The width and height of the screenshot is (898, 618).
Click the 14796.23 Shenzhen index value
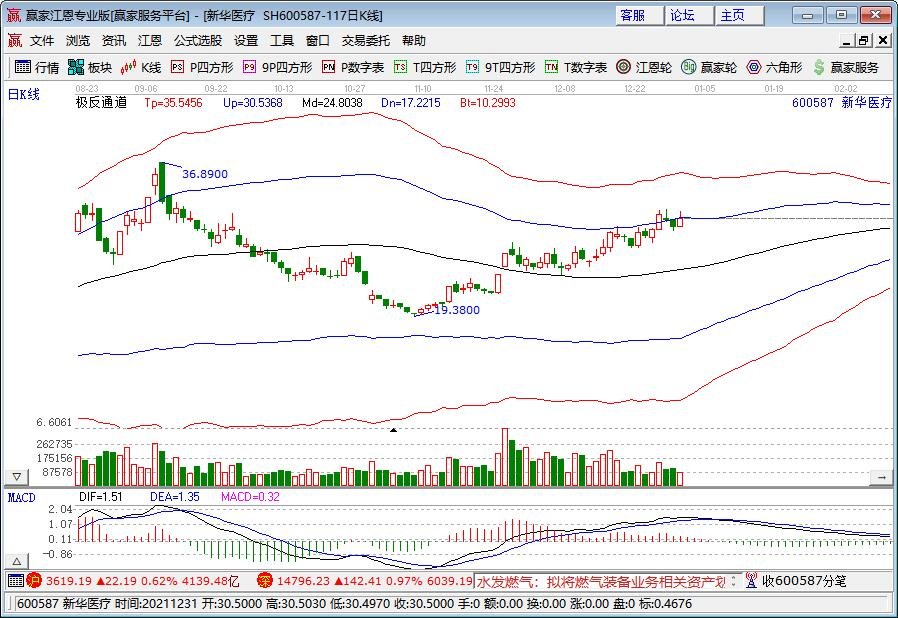[304, 581]
